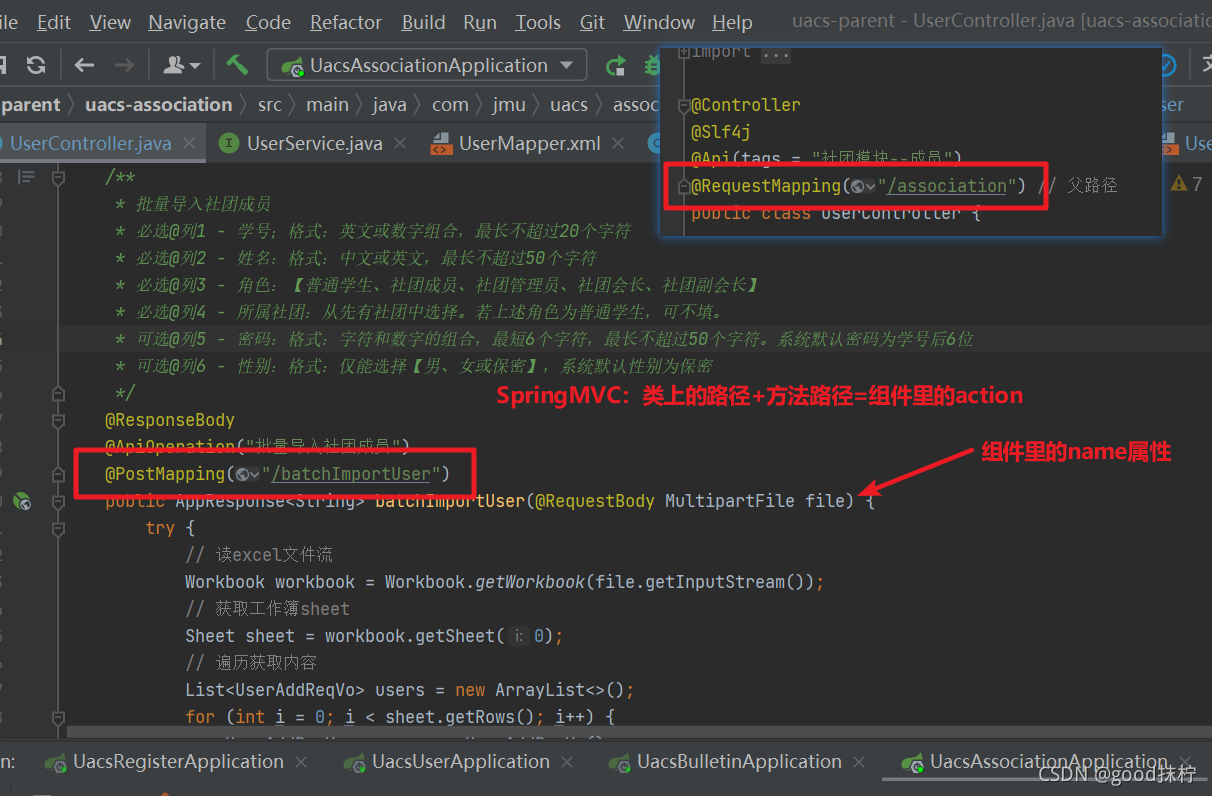Select main in the navigation breadcrumb
The height and width of the screenshot is (796, 1212).
click(327, 104)
